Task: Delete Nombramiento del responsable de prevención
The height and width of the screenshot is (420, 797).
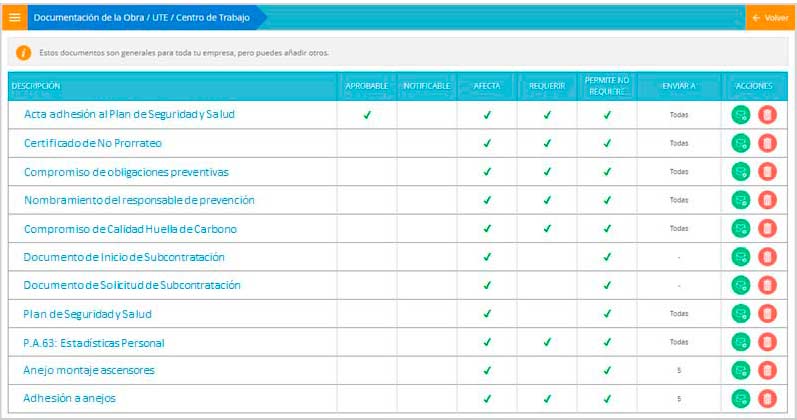Action: pos(768,200)
